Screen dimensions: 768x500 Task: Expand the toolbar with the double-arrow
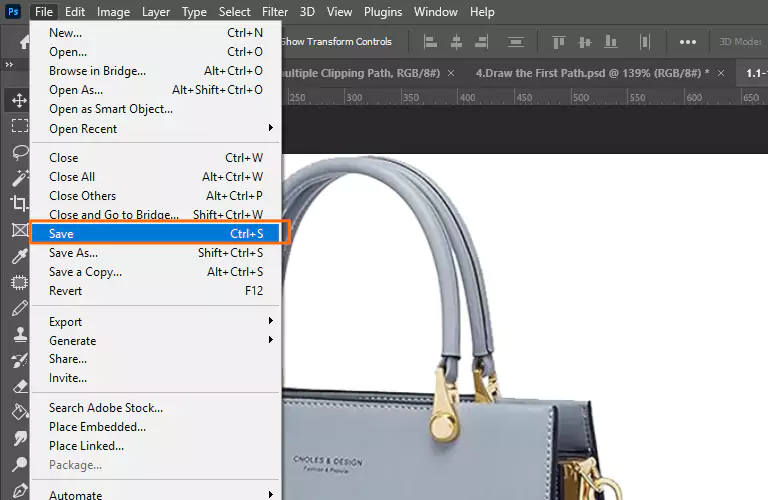click(x=9, y=65)
